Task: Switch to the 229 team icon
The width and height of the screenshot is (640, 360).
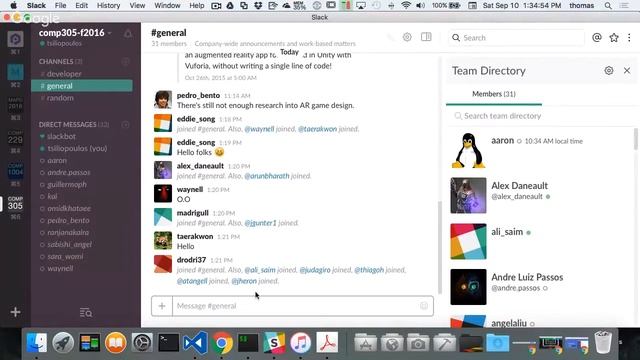Action: click(15, 138)
